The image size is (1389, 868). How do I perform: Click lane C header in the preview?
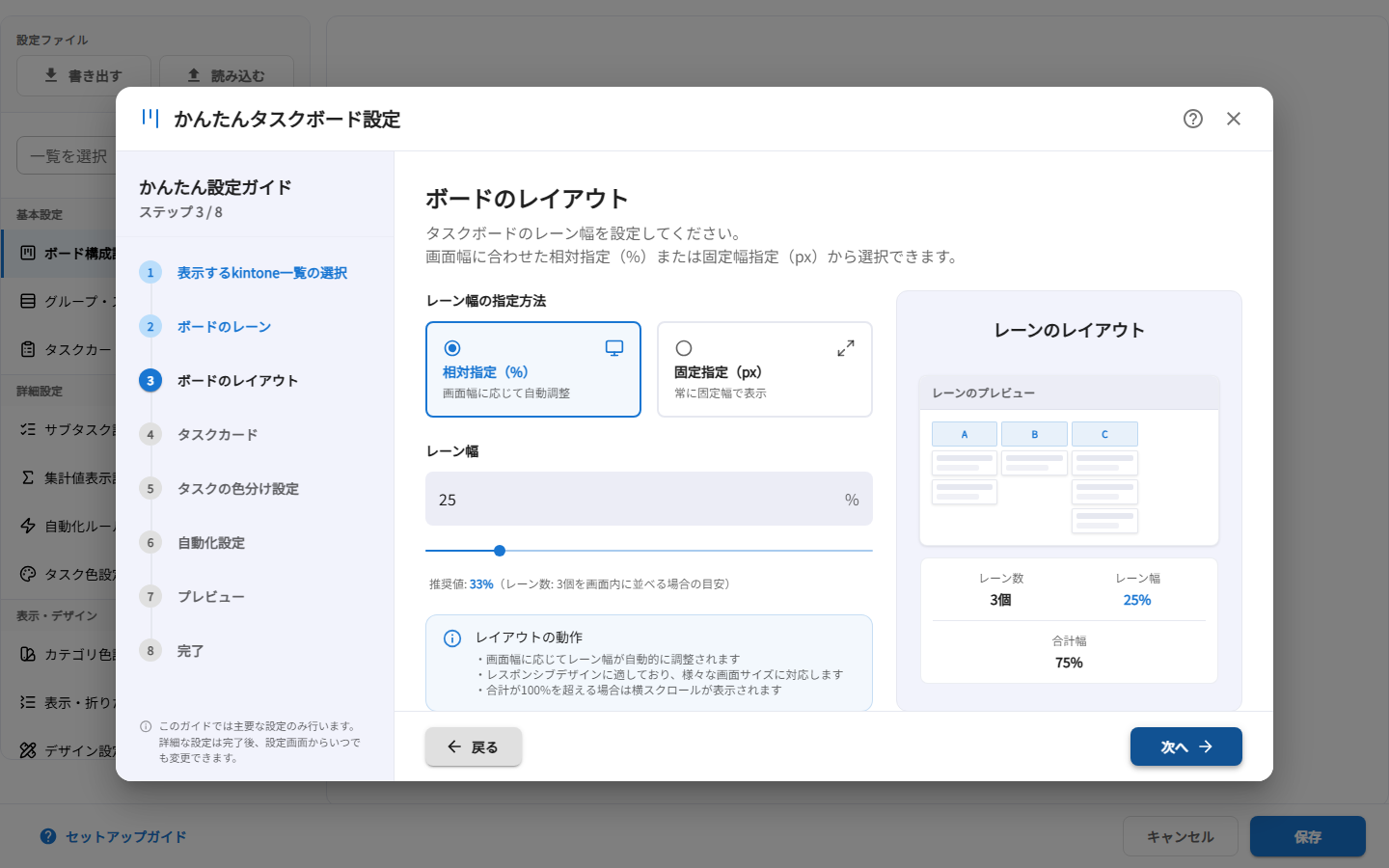(1105, 434)
